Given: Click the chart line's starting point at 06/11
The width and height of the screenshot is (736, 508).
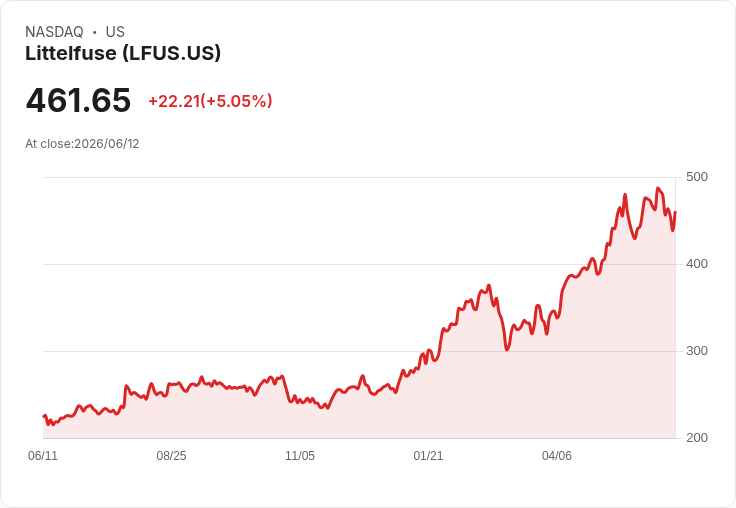Looking at the screenshot, I should [x=44, y=416].
